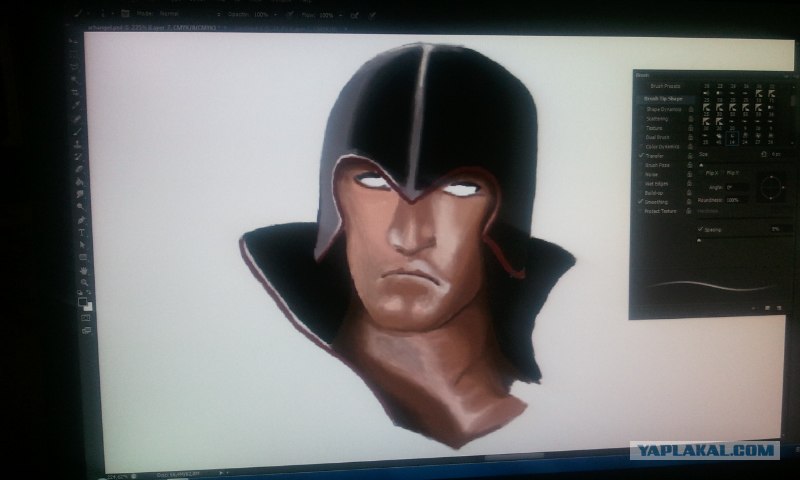Uncheck the Spacing checkbox
This screenshot has width=800, height=480.
coord(700,230)
